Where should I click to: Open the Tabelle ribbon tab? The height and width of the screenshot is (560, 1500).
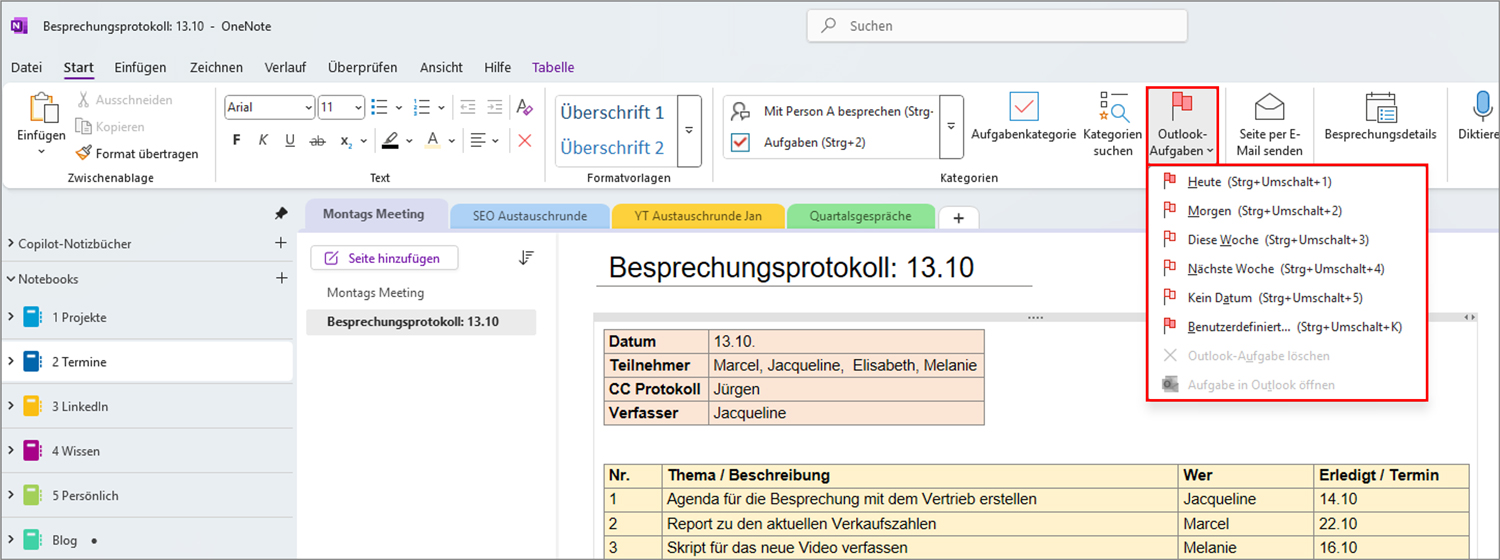[x=553, y=67]
